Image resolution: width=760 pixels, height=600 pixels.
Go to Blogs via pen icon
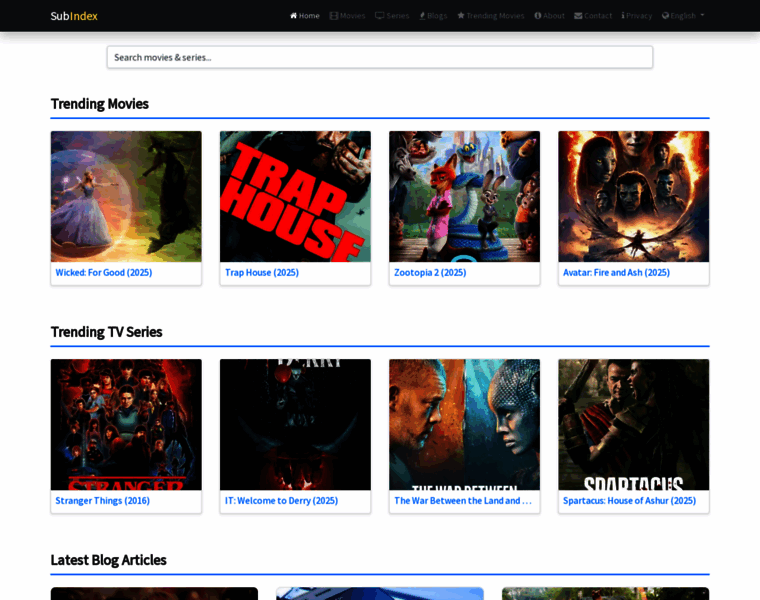[x=422, y=16]
